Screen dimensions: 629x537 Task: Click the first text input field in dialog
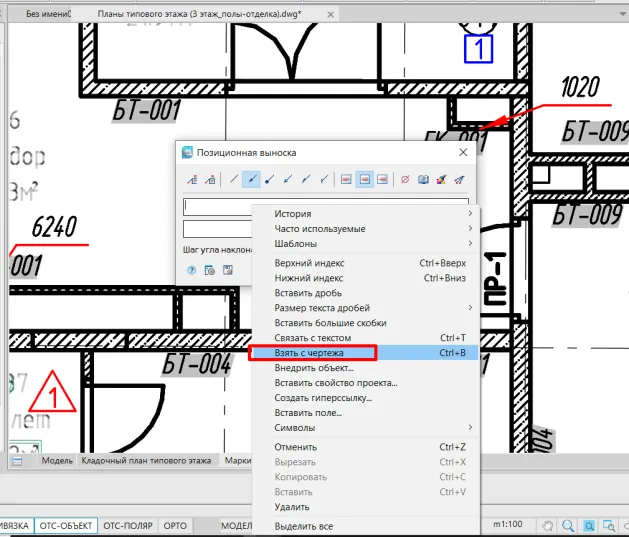217,206
